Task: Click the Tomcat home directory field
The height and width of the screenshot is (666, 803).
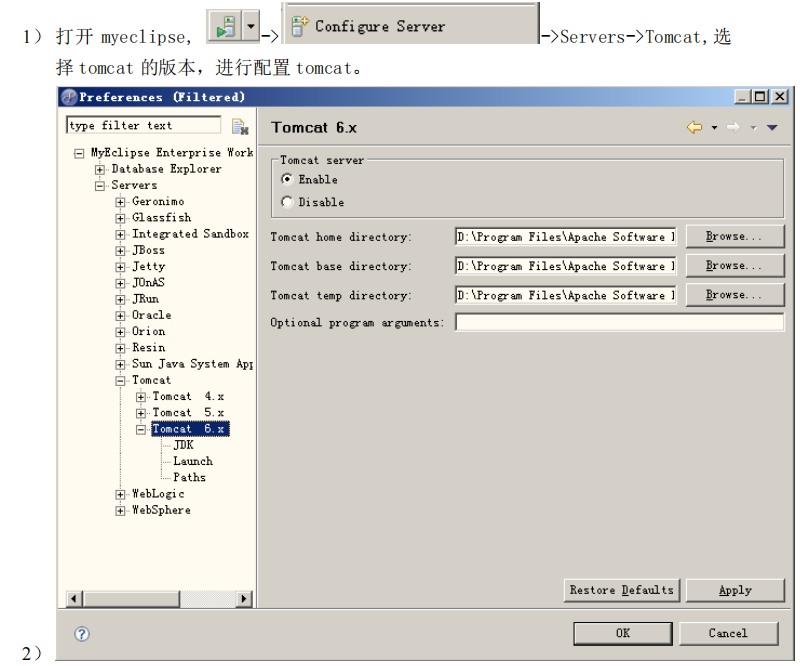Action: [565, 237]
